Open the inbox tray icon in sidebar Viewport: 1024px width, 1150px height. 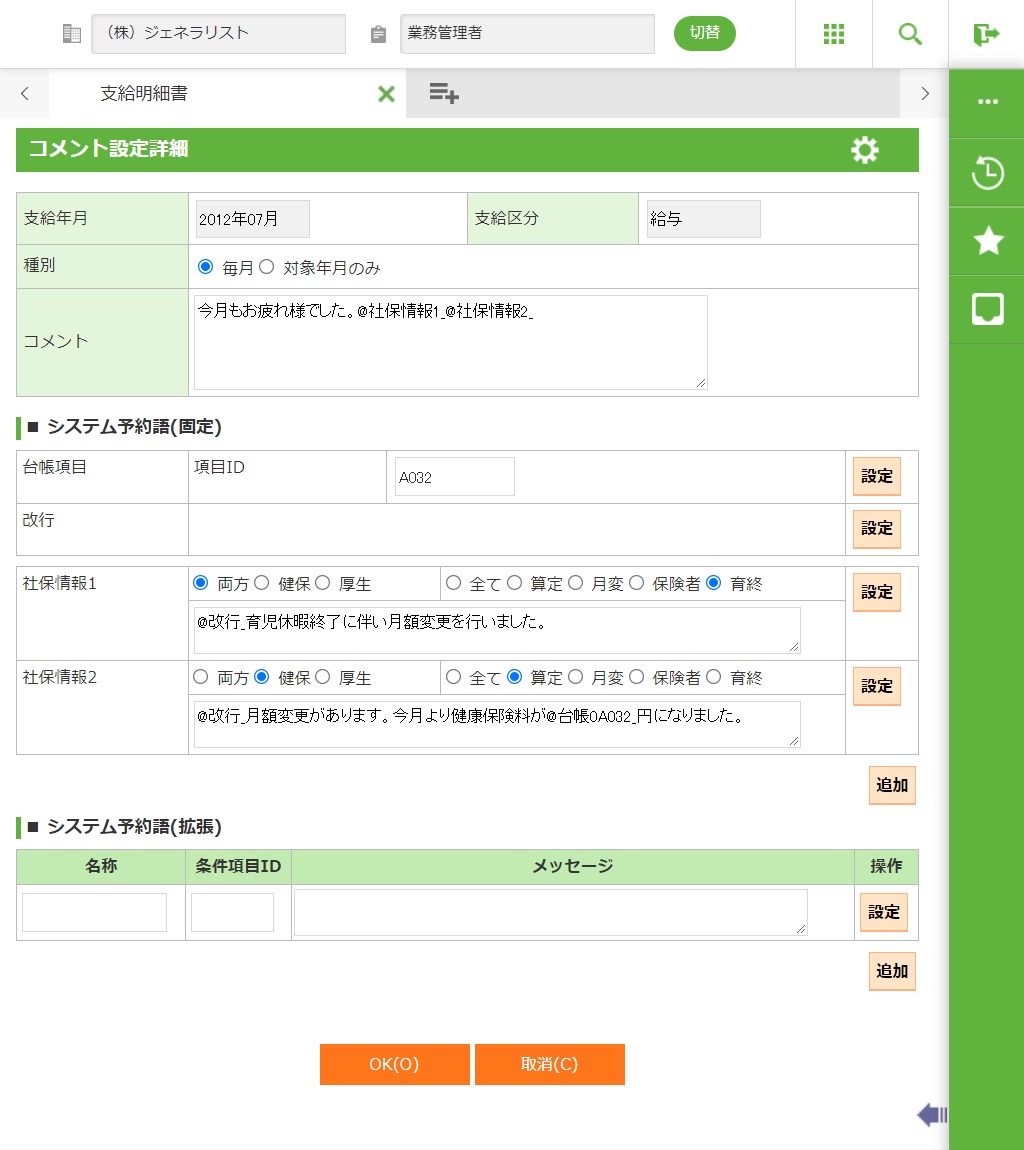[987, 309]
